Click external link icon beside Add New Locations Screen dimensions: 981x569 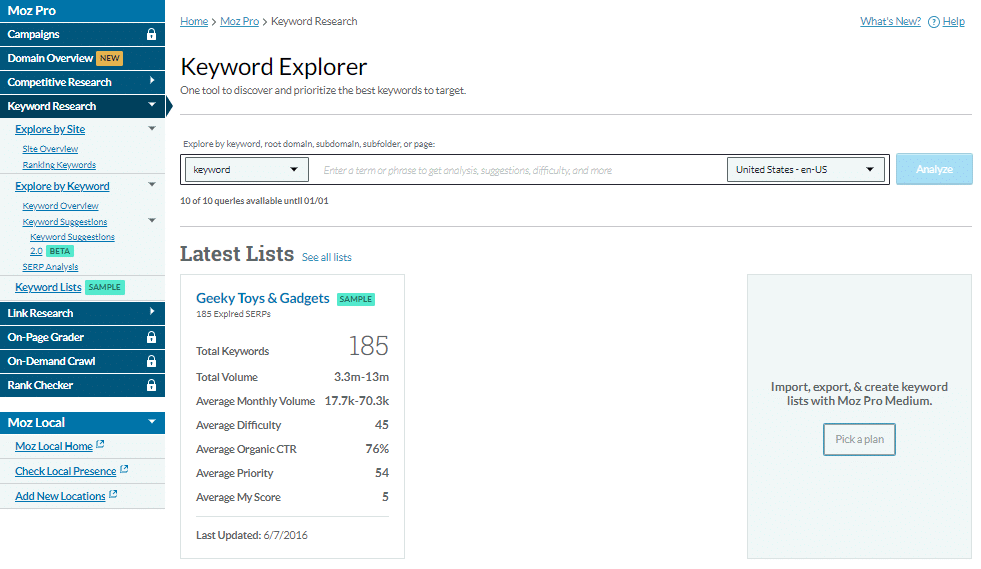coord(113,495)
